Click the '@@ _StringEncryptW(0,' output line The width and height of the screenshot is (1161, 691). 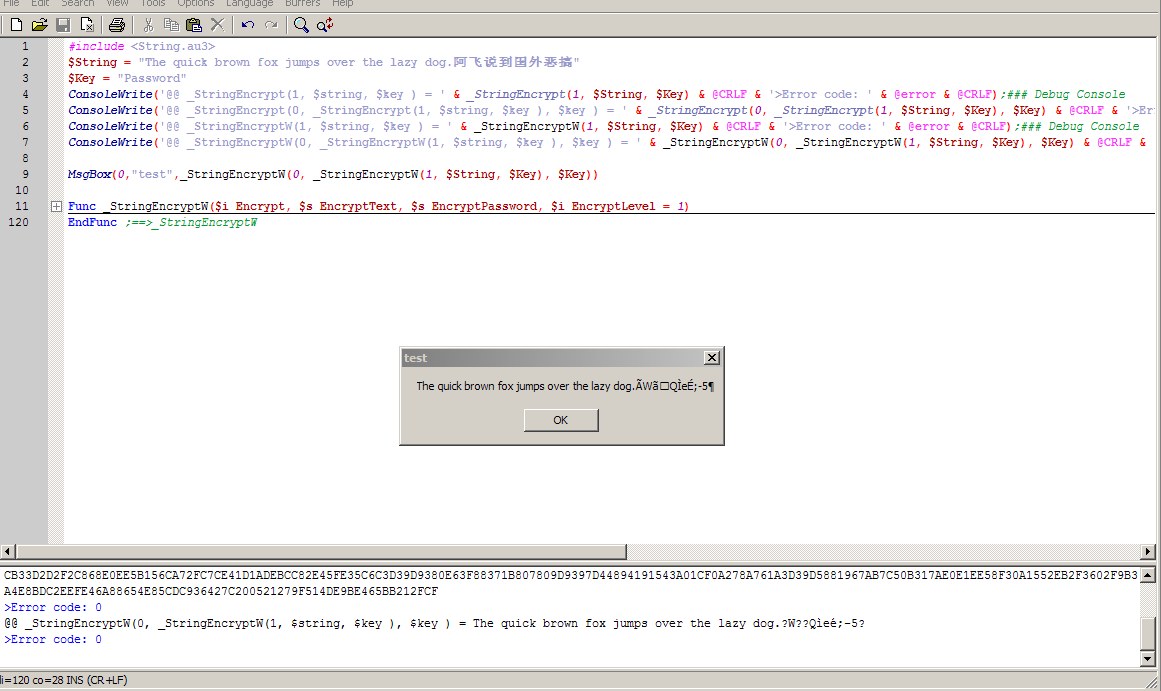tap(434, 624)
